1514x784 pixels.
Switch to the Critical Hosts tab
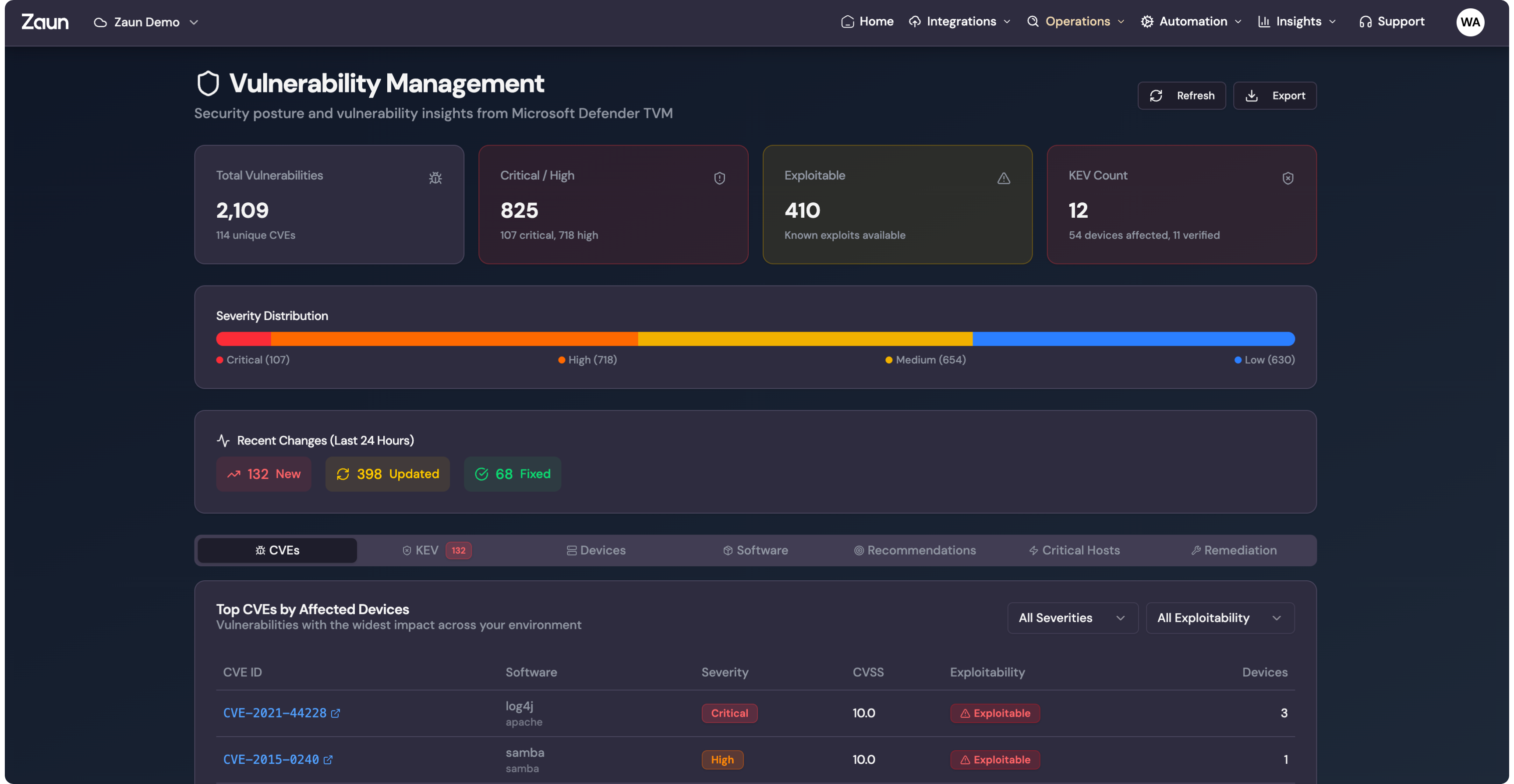[x=1074, y=550]
